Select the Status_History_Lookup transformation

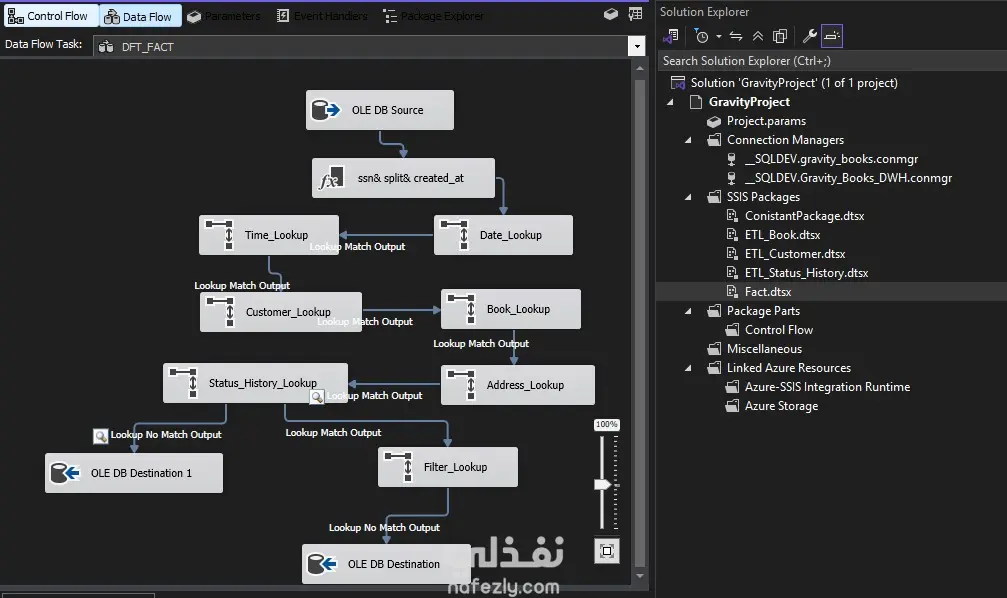[255, 383]
